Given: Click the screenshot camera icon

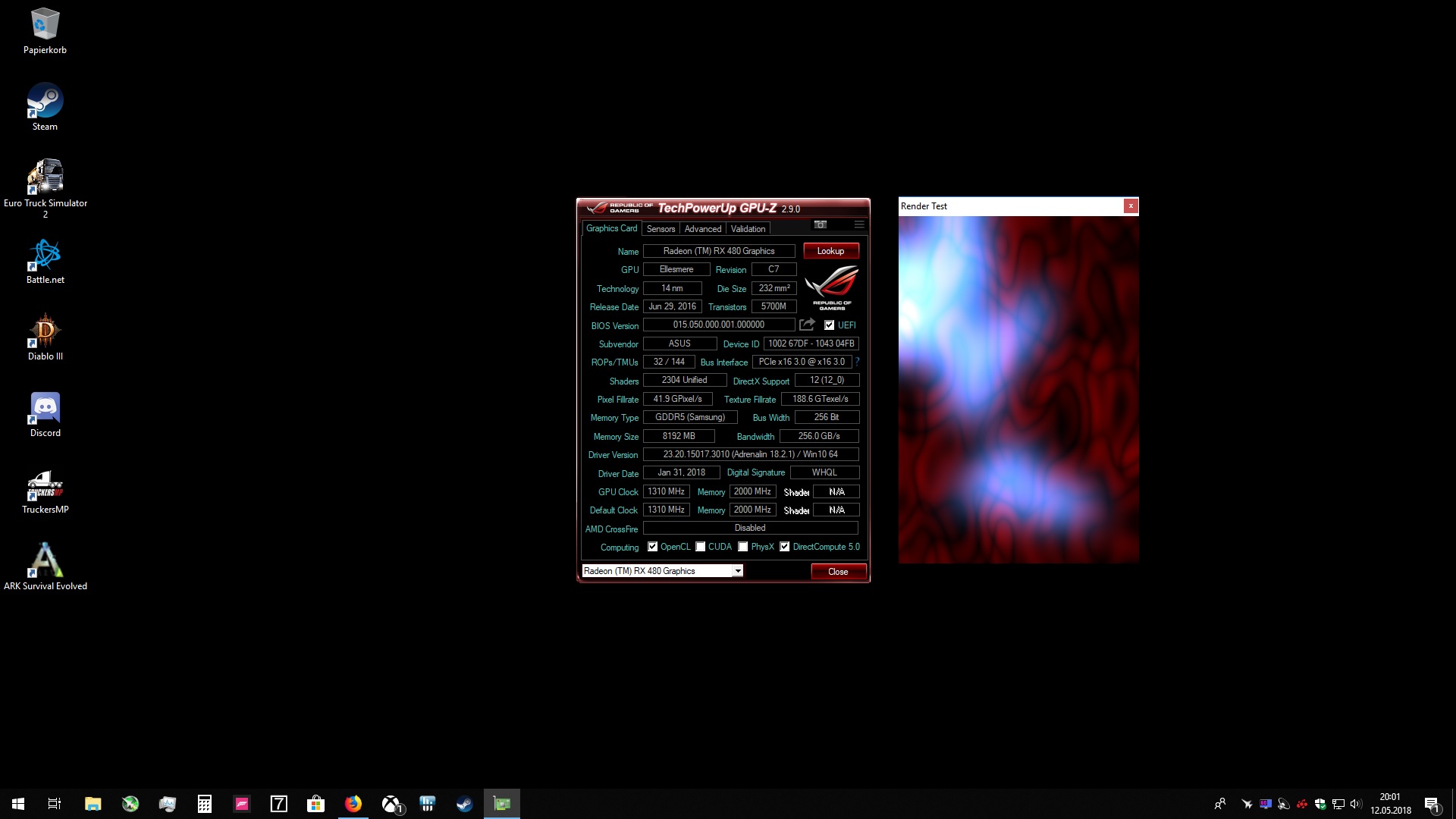Looking at the screenshot, I should pos(820,224).
